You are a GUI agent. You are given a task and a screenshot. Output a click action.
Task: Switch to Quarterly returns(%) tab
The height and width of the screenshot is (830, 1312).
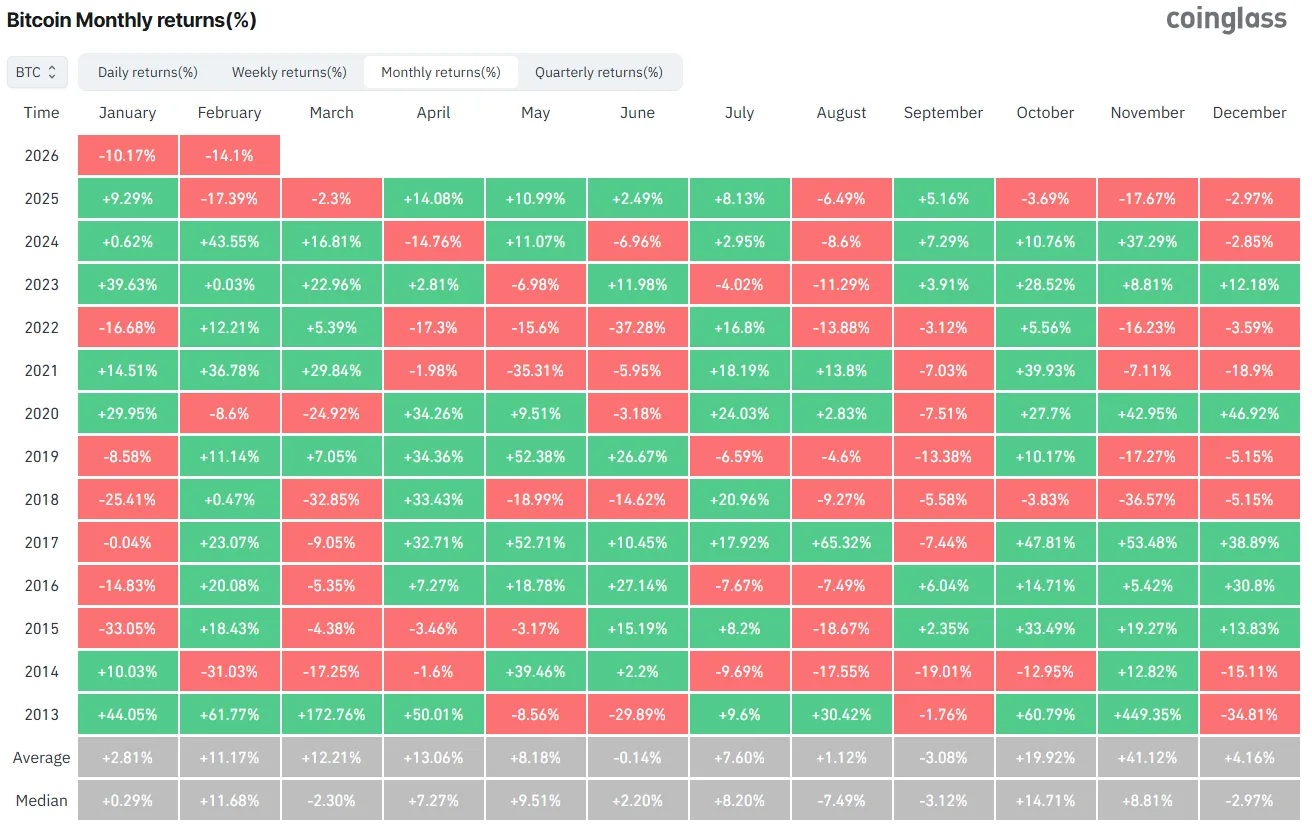click(598, 72)
